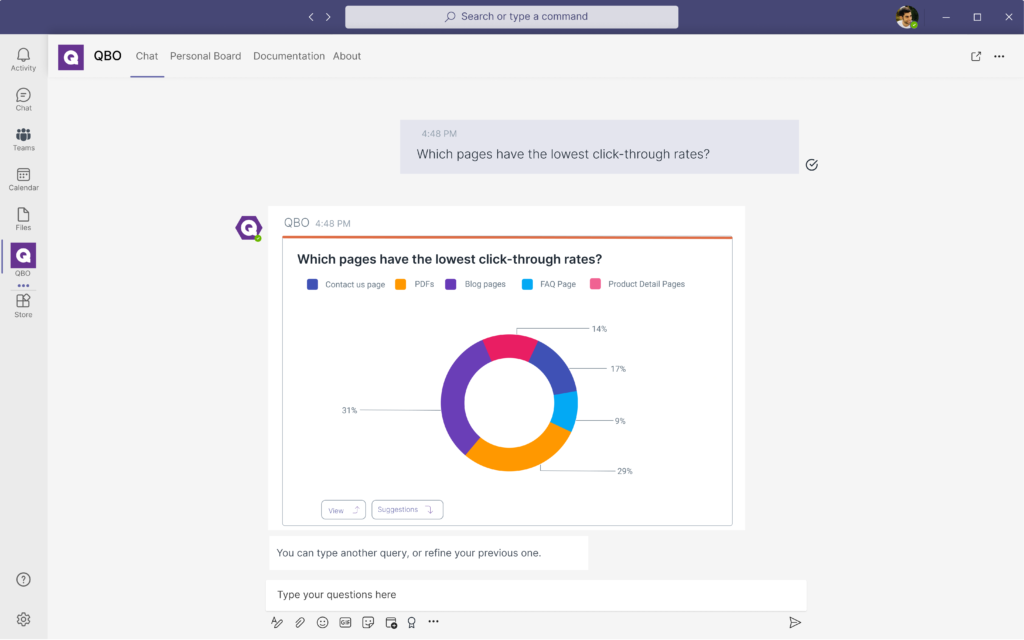1024x640 pixels.
Task: Click the View button under chart
Action: [343, 510]
